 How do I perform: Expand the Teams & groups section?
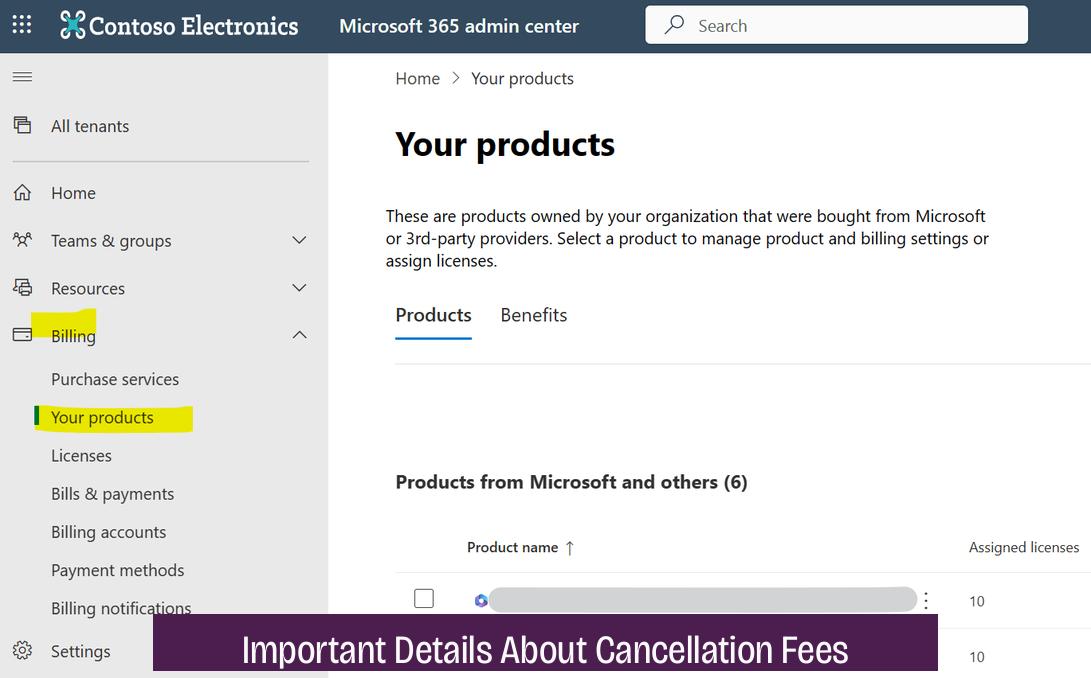click(x=299, y=240)
